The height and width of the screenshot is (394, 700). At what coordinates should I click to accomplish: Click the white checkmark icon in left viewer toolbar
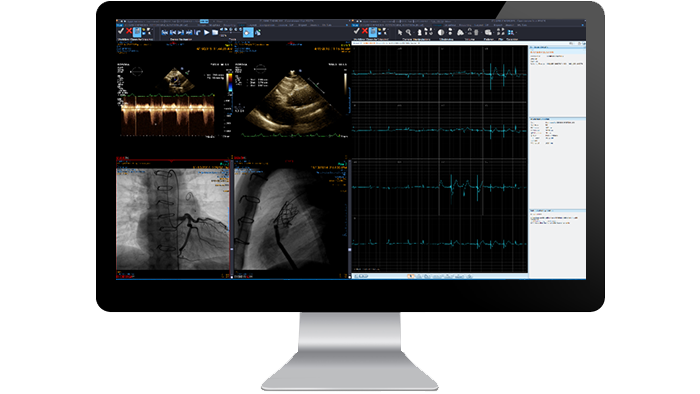121,31
